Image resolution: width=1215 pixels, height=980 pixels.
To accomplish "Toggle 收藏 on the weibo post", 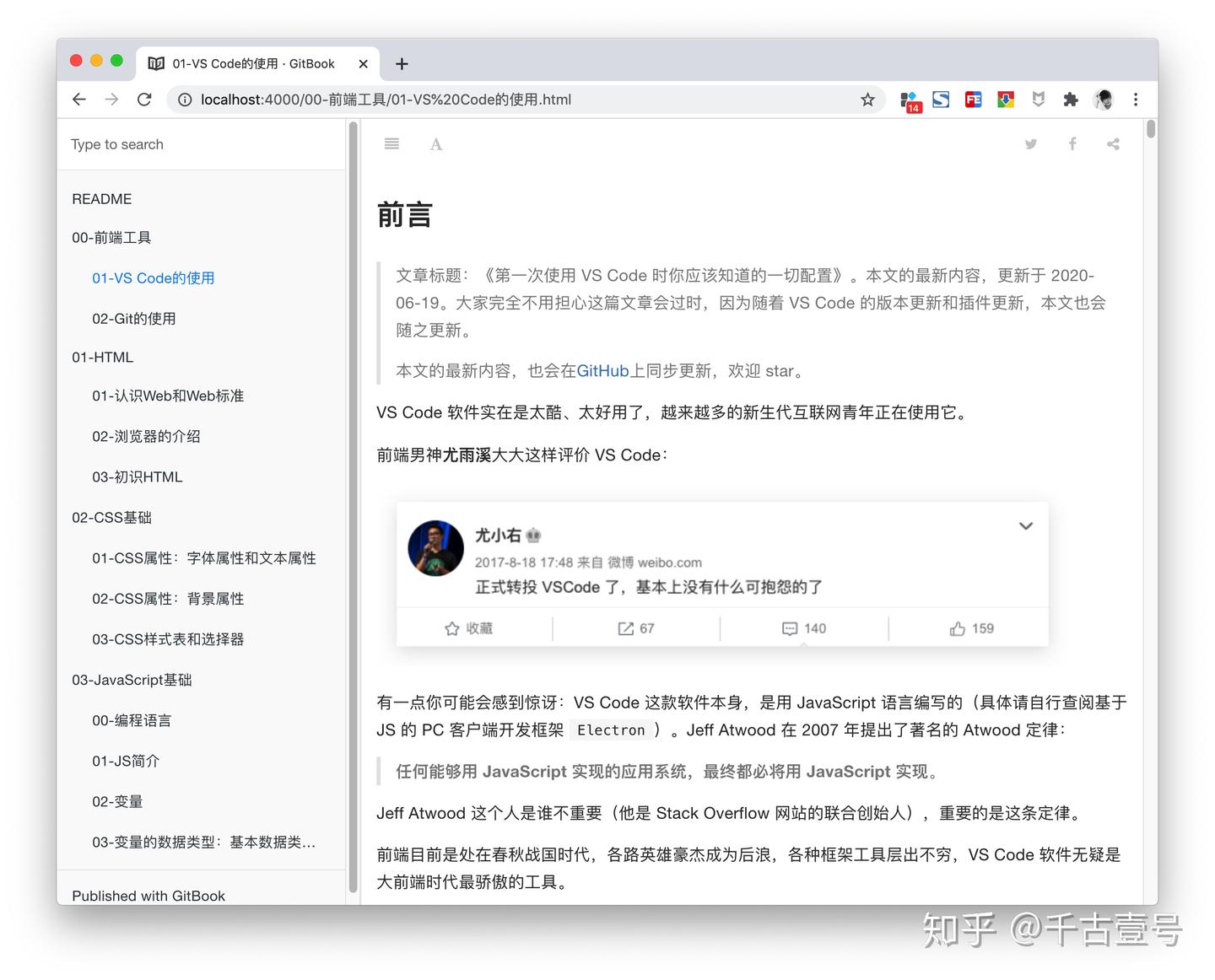I will pyautogui.click(x=471, y=628).
